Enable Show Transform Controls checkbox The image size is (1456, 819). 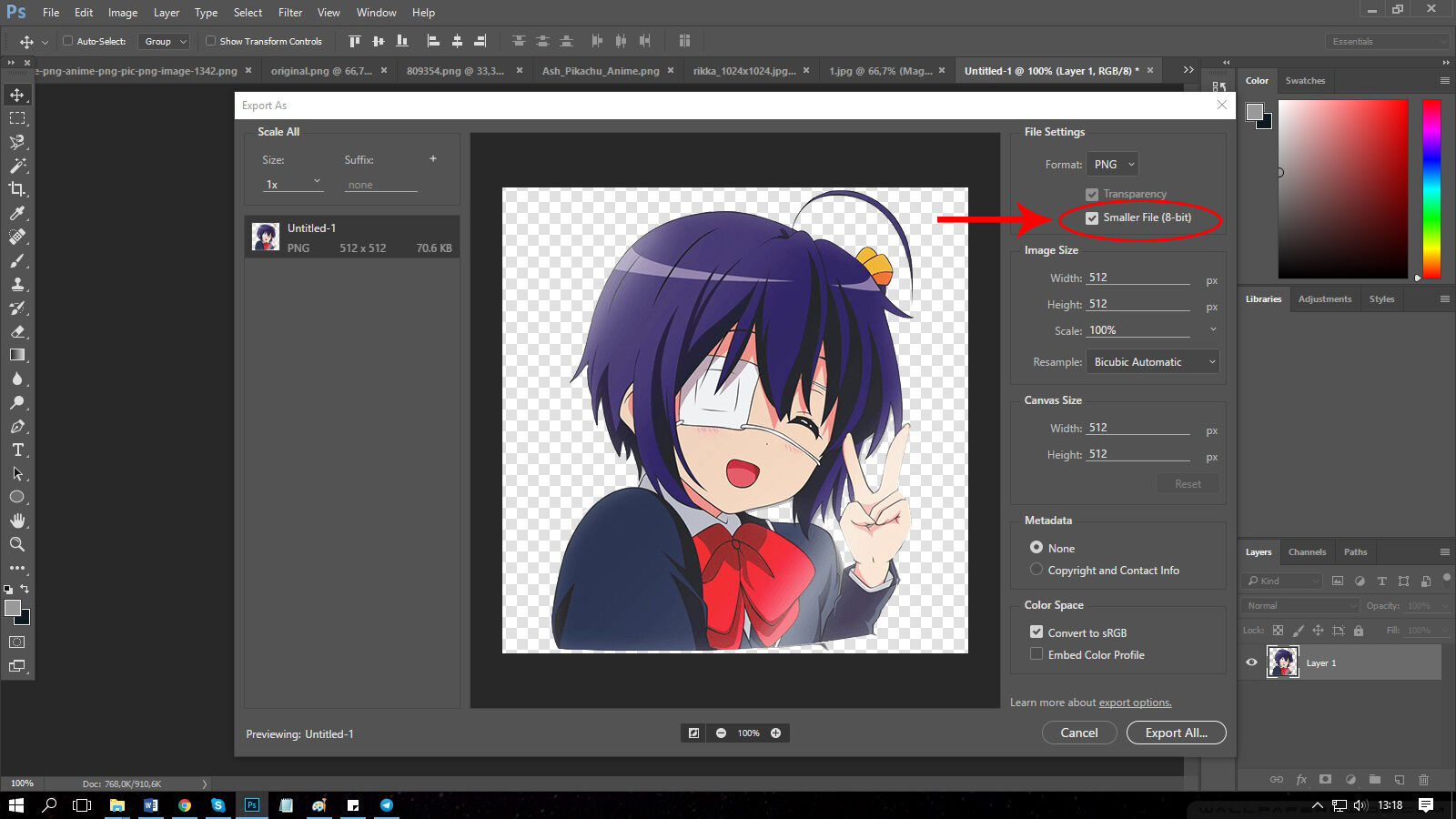click(210, 41)
